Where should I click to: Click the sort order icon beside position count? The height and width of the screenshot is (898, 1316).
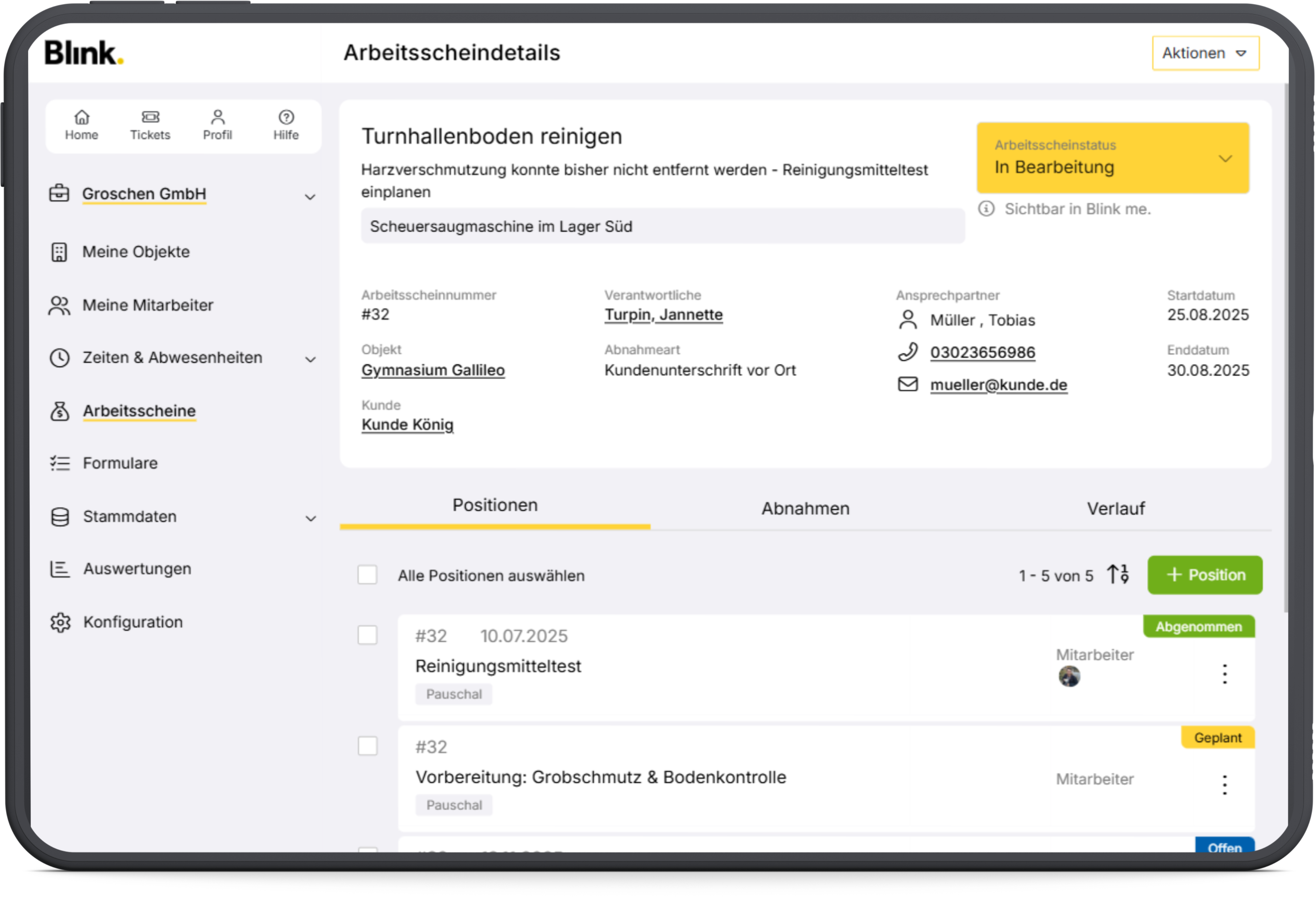click(1118, 574)
